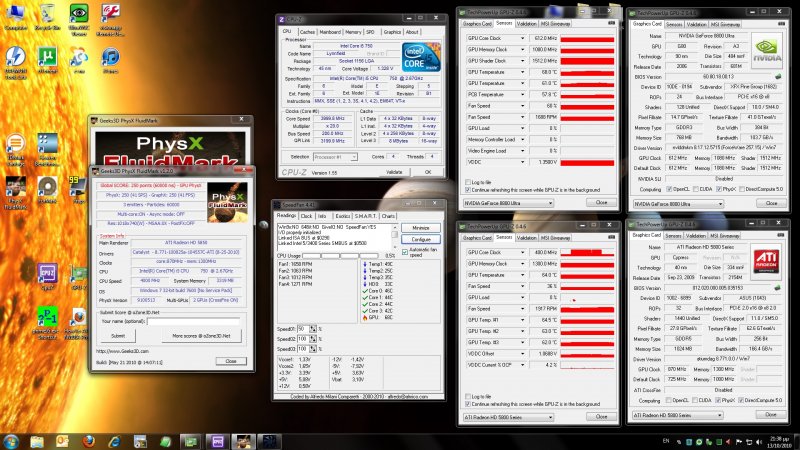Click the Intel Core i5 logo in CPU-Z
The width and height of the screenshot is (800, 450).
point(421,57)
